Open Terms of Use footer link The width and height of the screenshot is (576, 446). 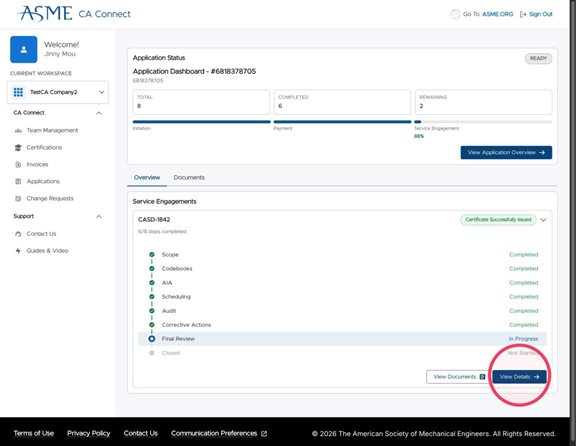[x=33, y=434]
